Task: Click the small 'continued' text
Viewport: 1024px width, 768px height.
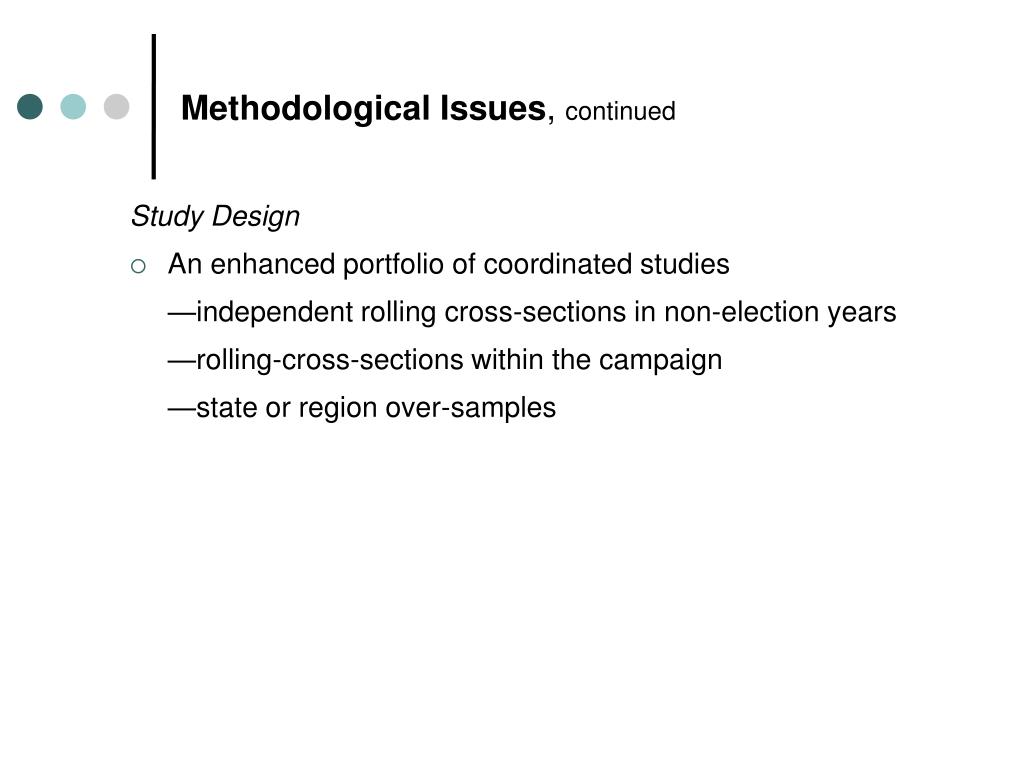Action: click(620, 112)
